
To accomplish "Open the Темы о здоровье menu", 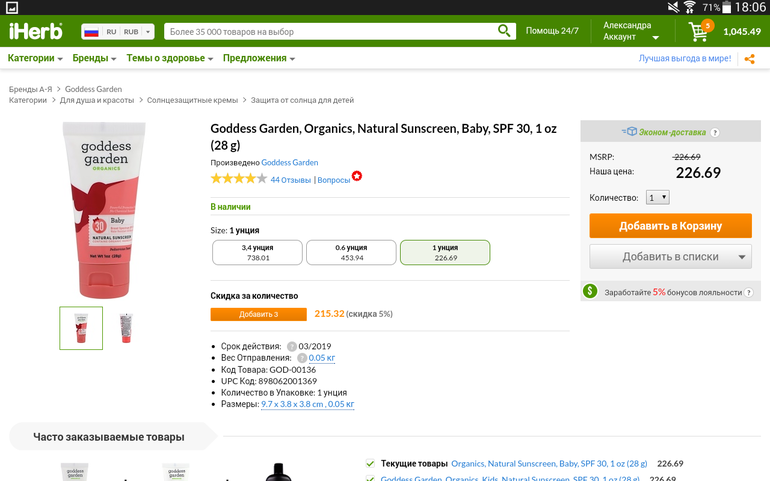I will click(x=169, y=58).
